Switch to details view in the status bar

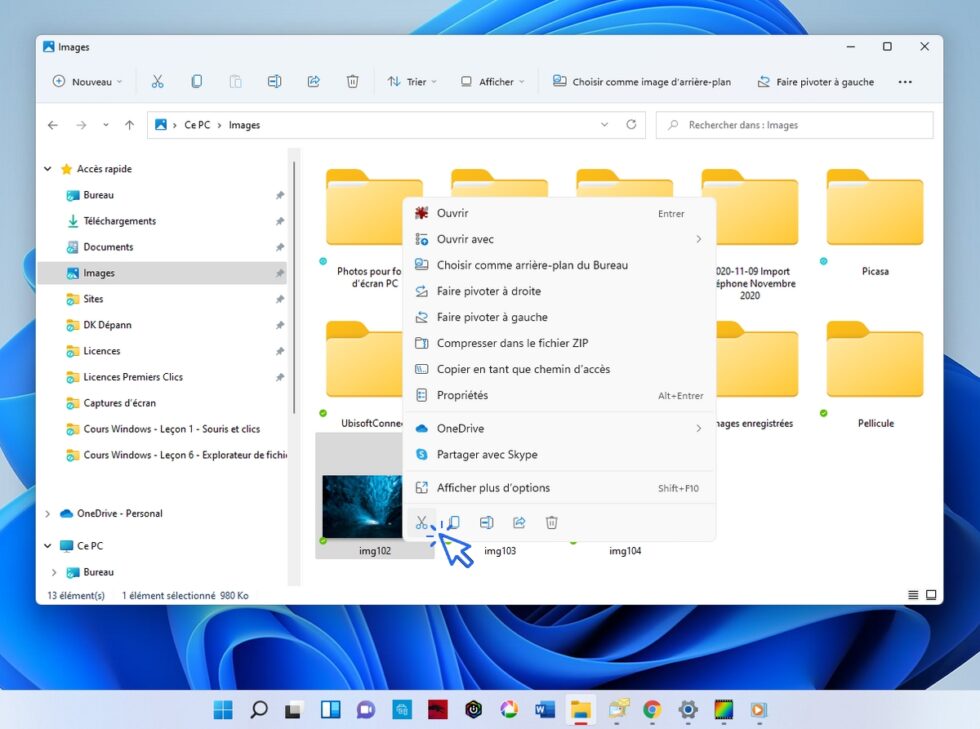[x=911, y=595]
